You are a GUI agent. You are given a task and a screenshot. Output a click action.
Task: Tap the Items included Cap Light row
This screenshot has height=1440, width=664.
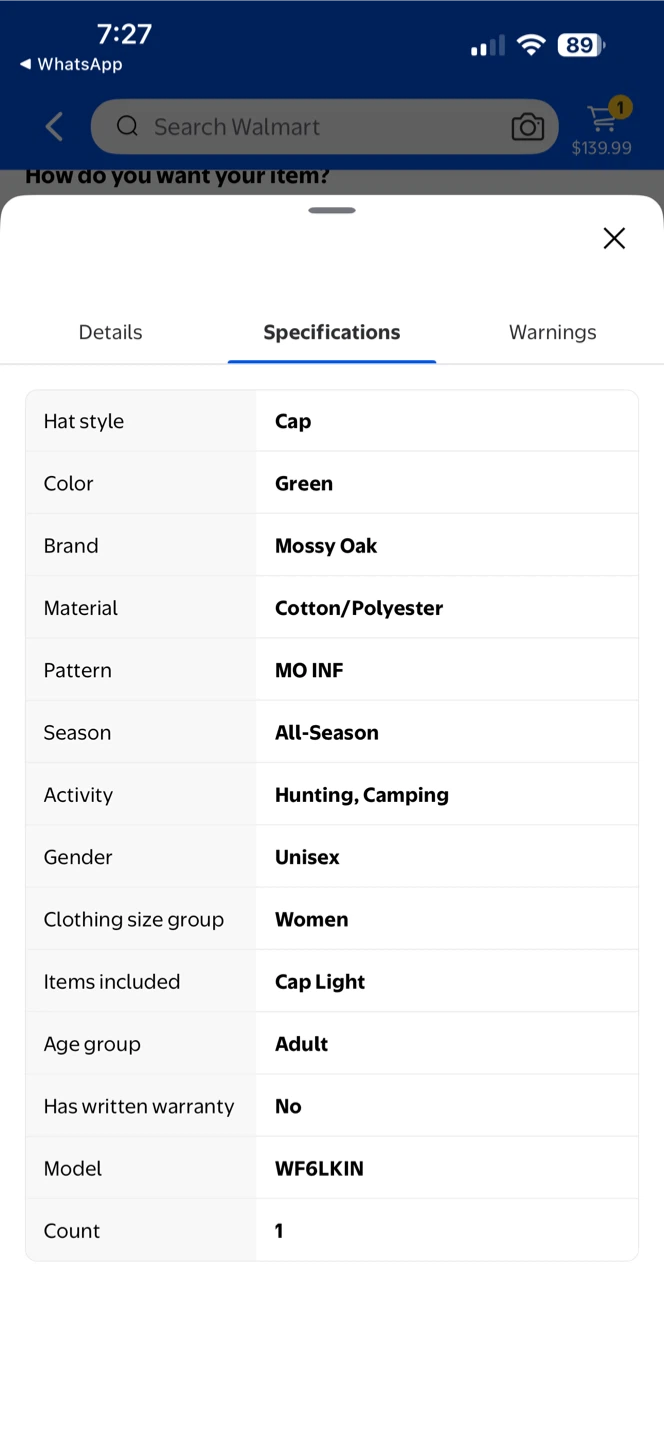tap(332, 981)
